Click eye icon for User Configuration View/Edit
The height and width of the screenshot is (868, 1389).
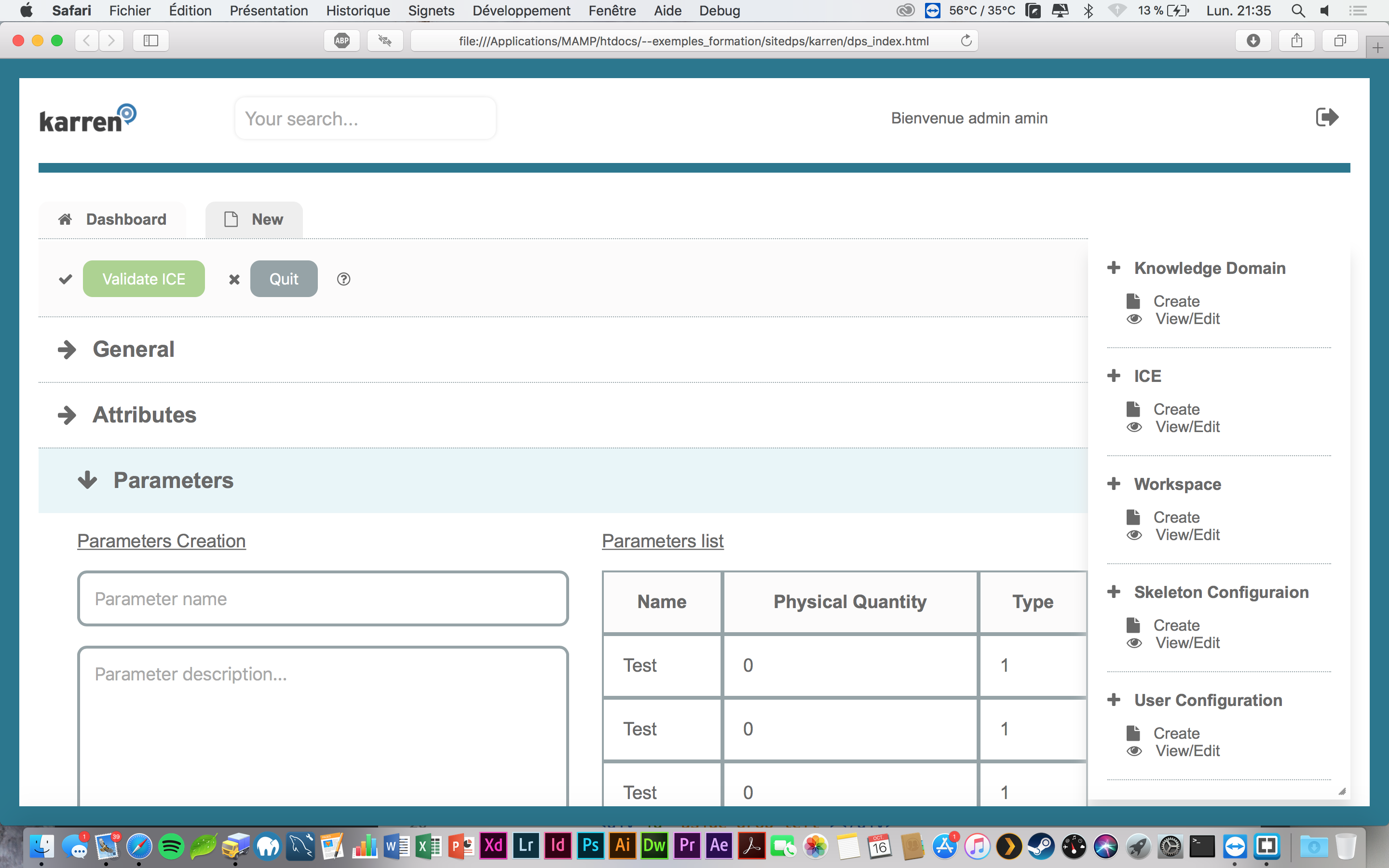click(1134, 751)
